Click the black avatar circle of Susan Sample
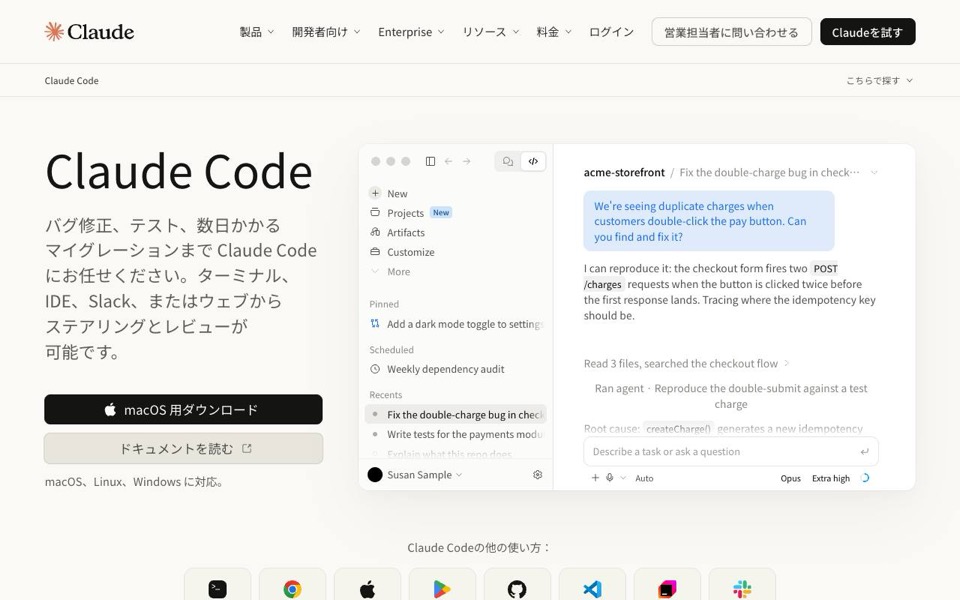The width and height of the screenshot is (960, 600). [x=375, y=474]
